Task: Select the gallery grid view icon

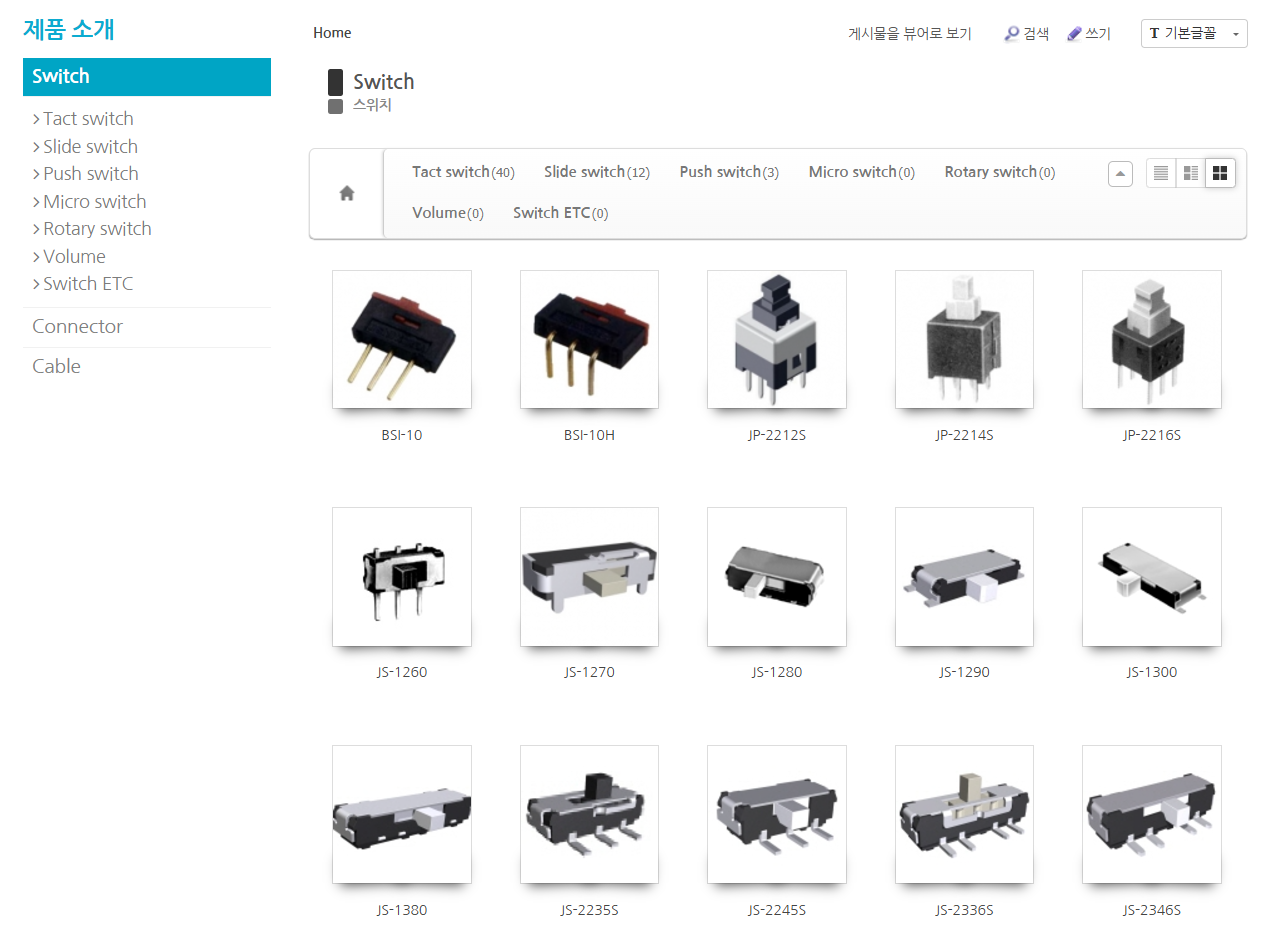Action: 1220,173
